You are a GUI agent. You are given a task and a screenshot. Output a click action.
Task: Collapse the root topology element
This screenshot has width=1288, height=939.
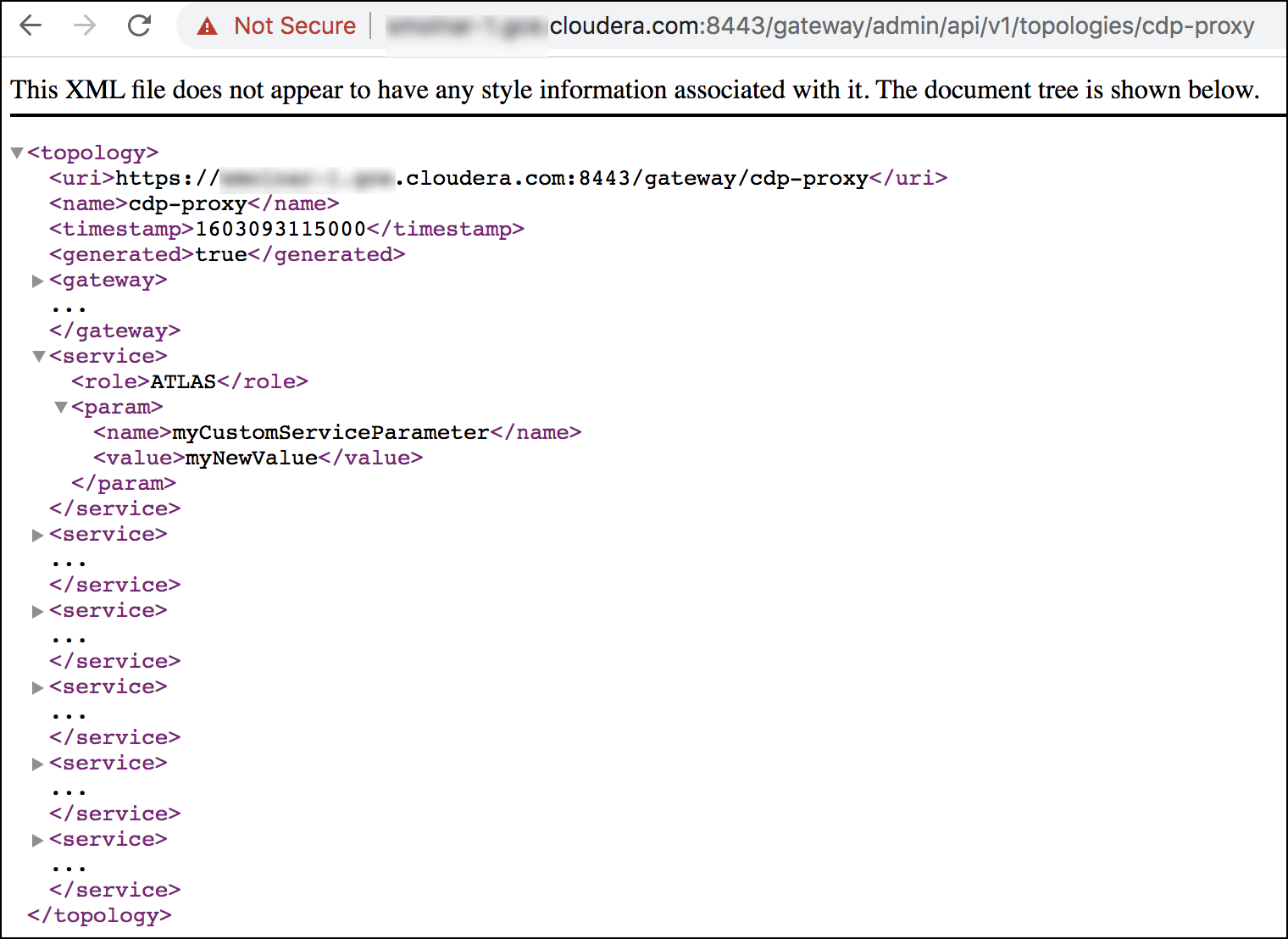17,153
